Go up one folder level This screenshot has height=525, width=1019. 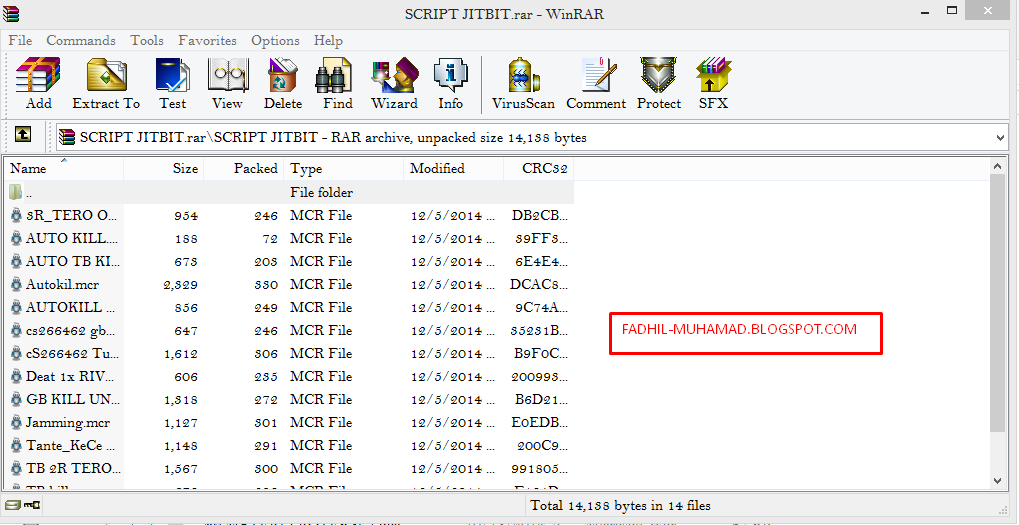[23, 134]
